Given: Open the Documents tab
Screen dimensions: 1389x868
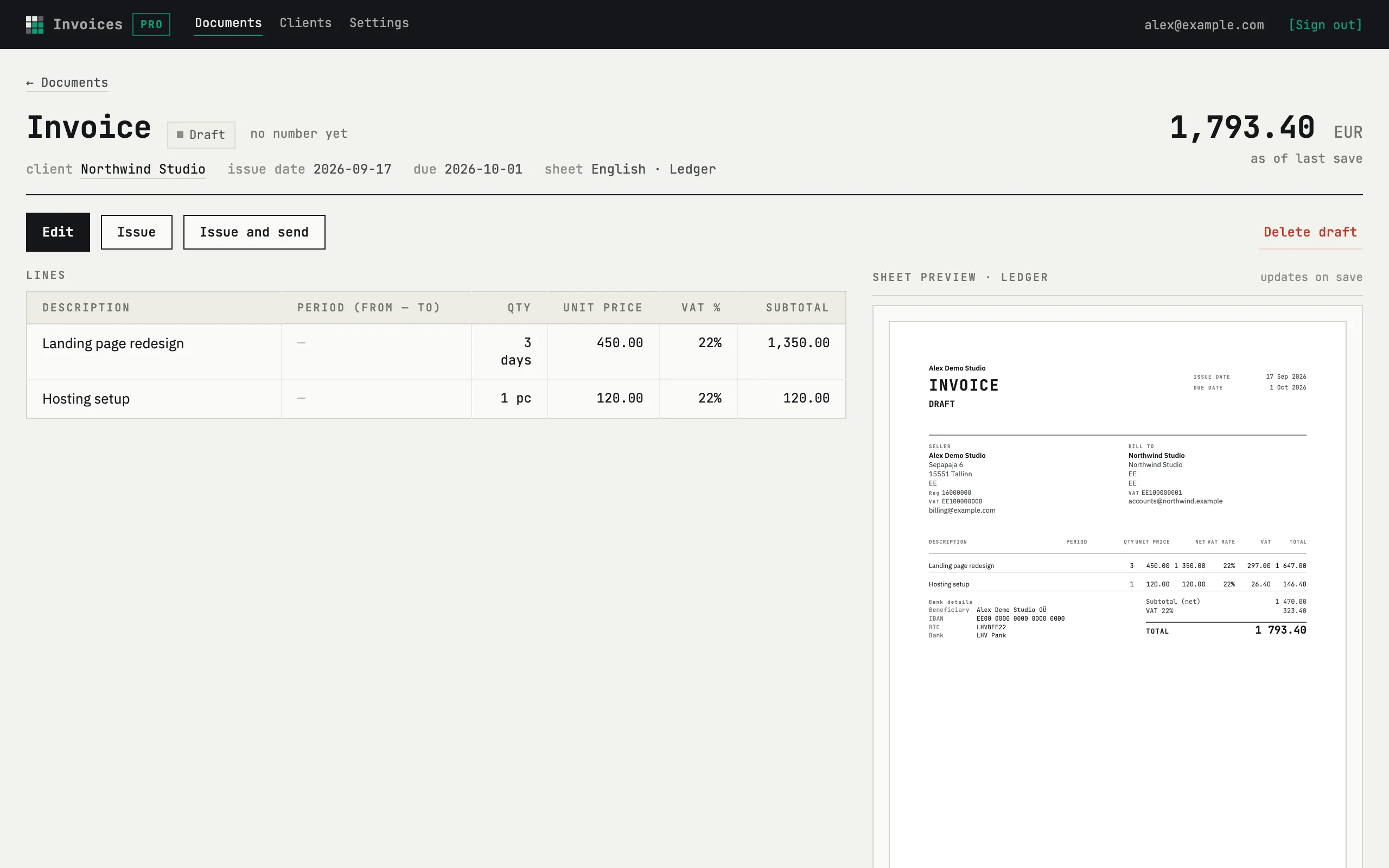Looking at the screenshot, I should [x=228, y=23].
